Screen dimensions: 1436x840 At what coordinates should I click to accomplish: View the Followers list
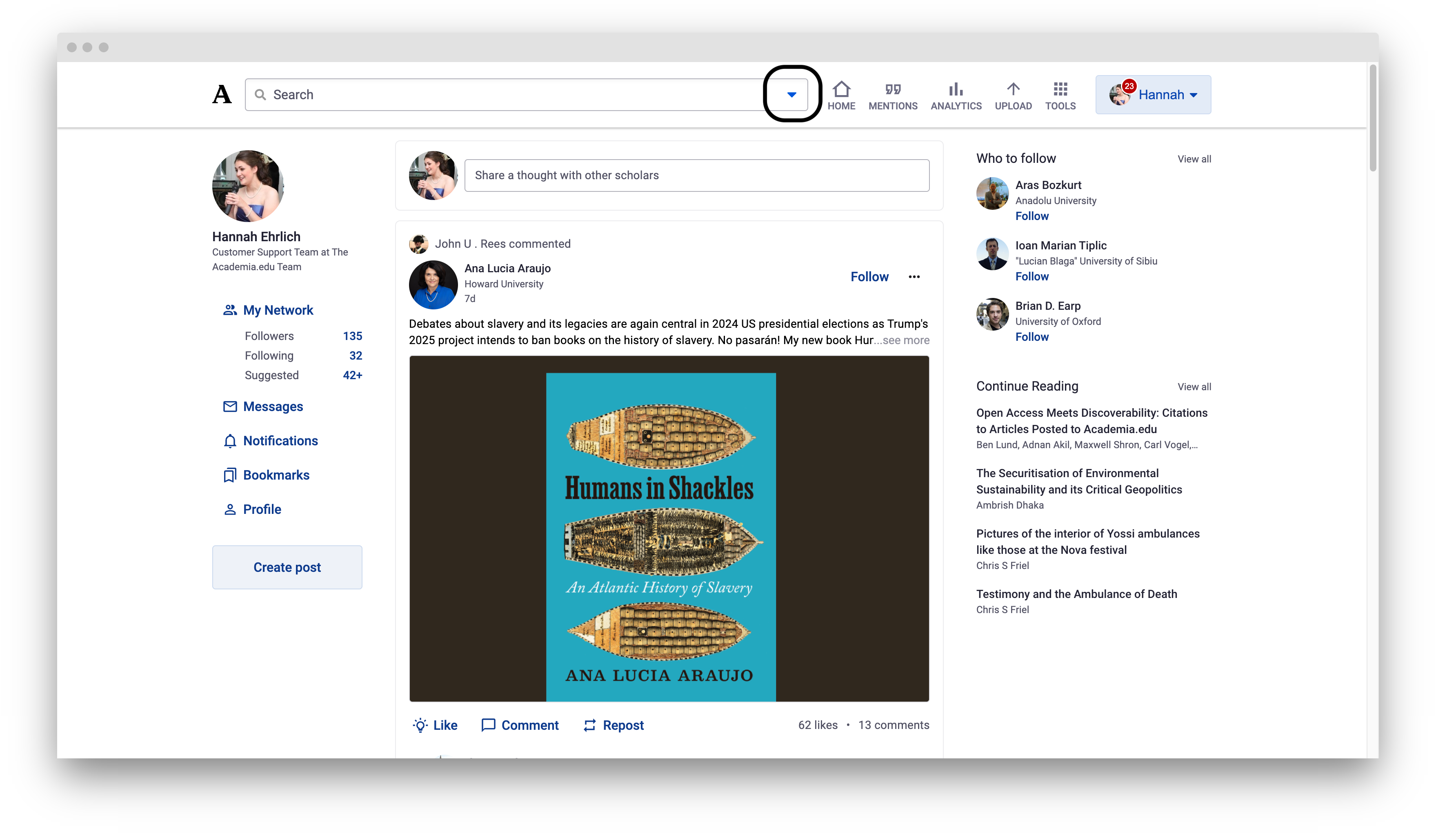269,336
